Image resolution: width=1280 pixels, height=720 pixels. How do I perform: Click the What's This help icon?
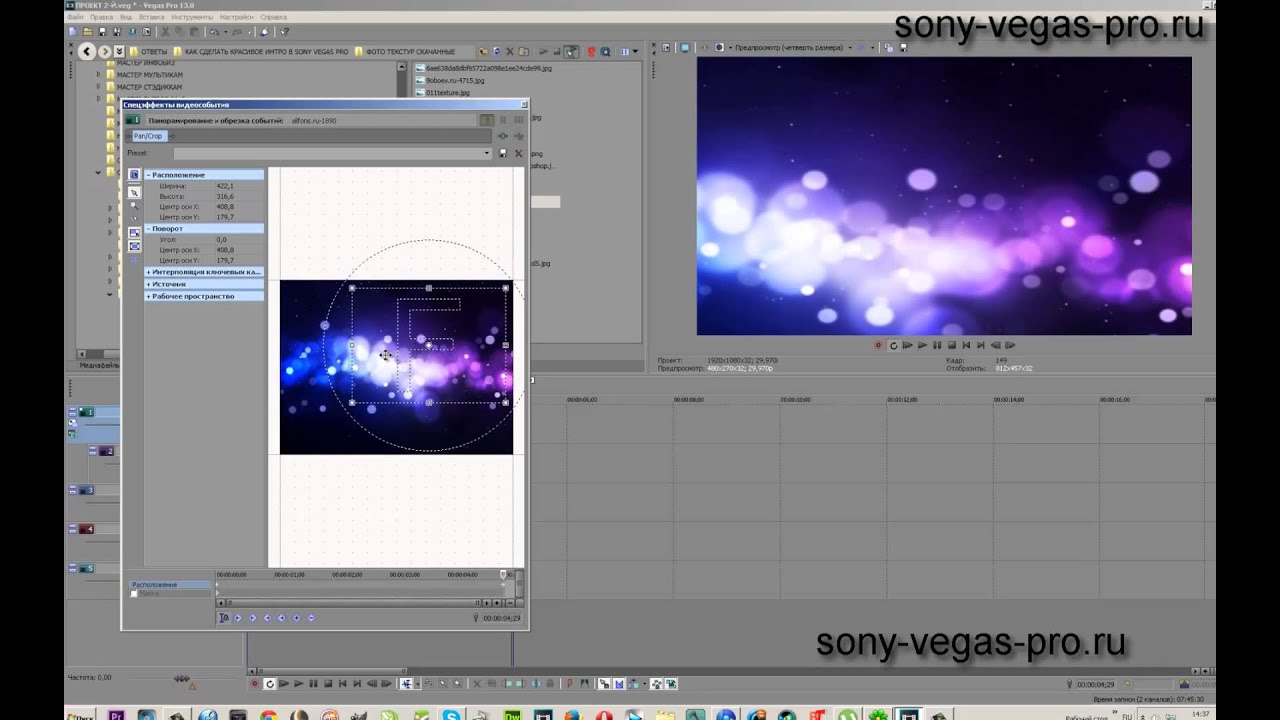pyautogui.click(x=284, y=32)
